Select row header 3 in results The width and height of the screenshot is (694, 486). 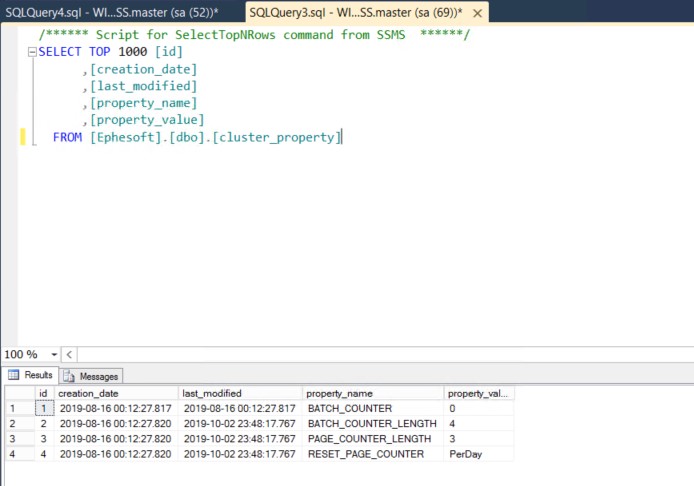coord(20,439)
